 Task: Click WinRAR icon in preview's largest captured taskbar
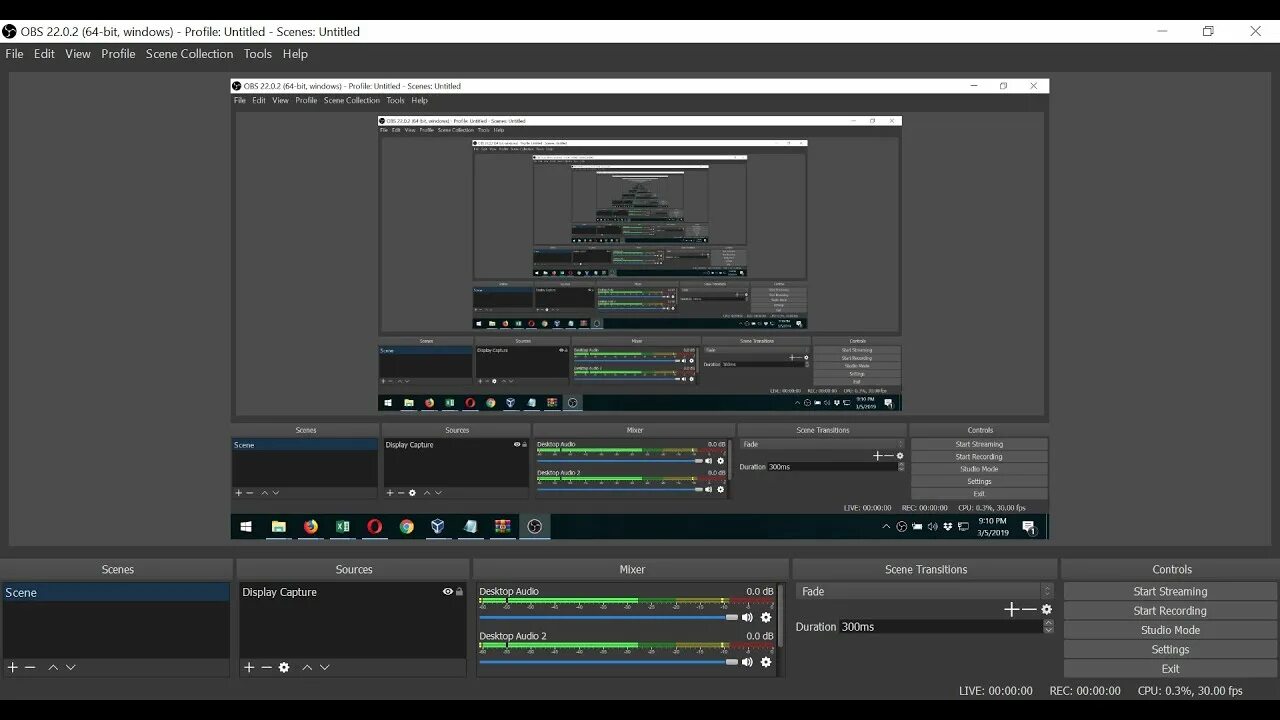point(502,527)
